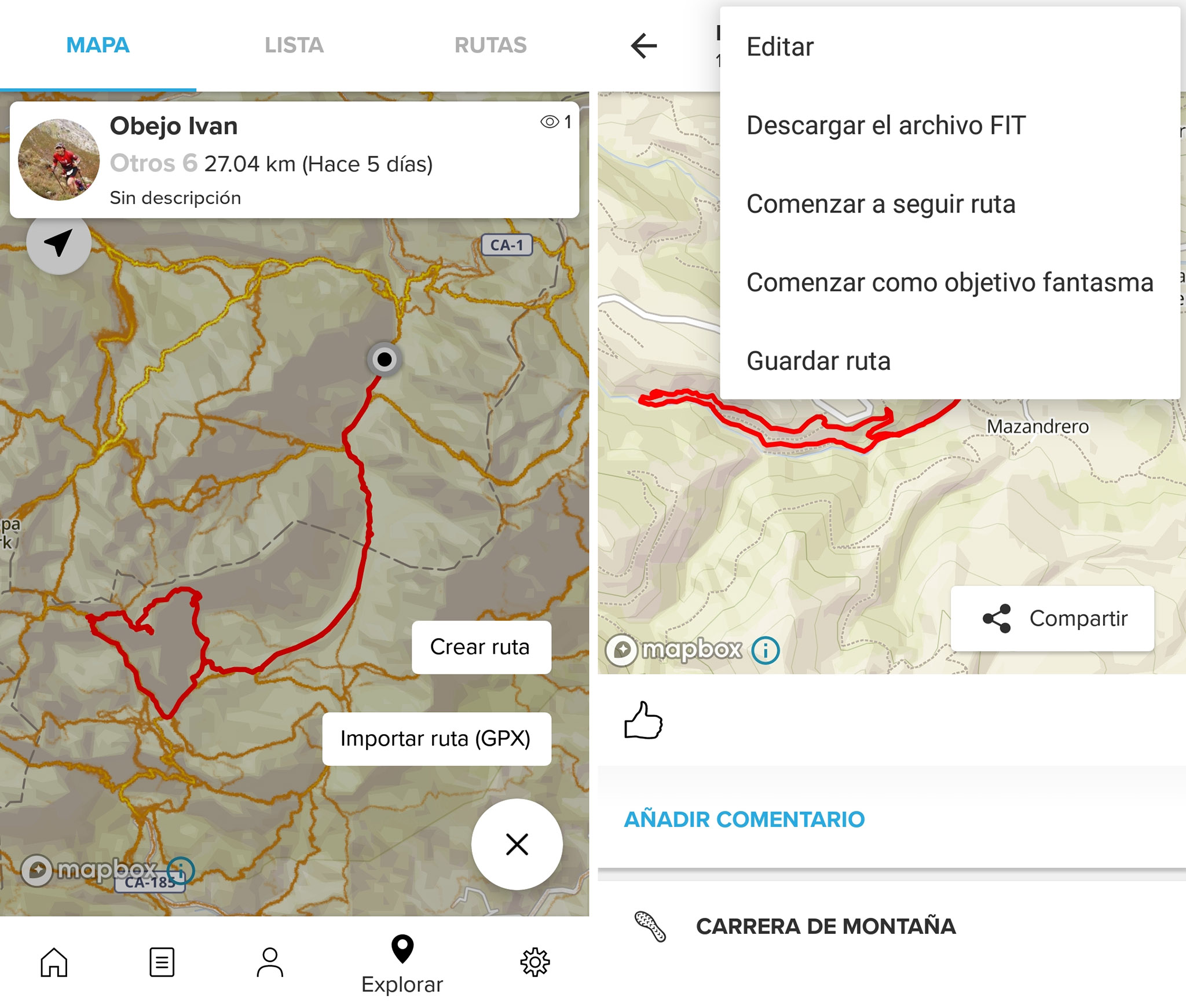Screen dimensions: 1186x1008
Task: Switch to the LISTA tab
Action: (294, 45)
